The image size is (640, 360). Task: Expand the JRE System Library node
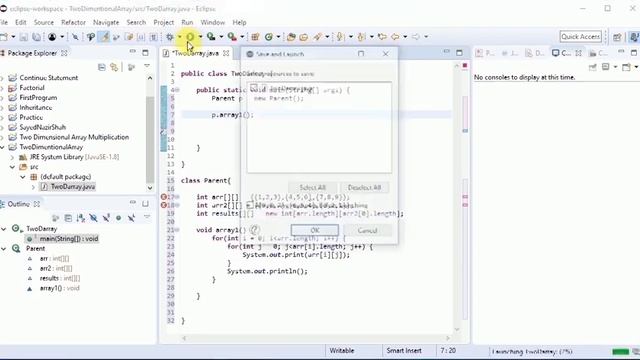[12, 157]
